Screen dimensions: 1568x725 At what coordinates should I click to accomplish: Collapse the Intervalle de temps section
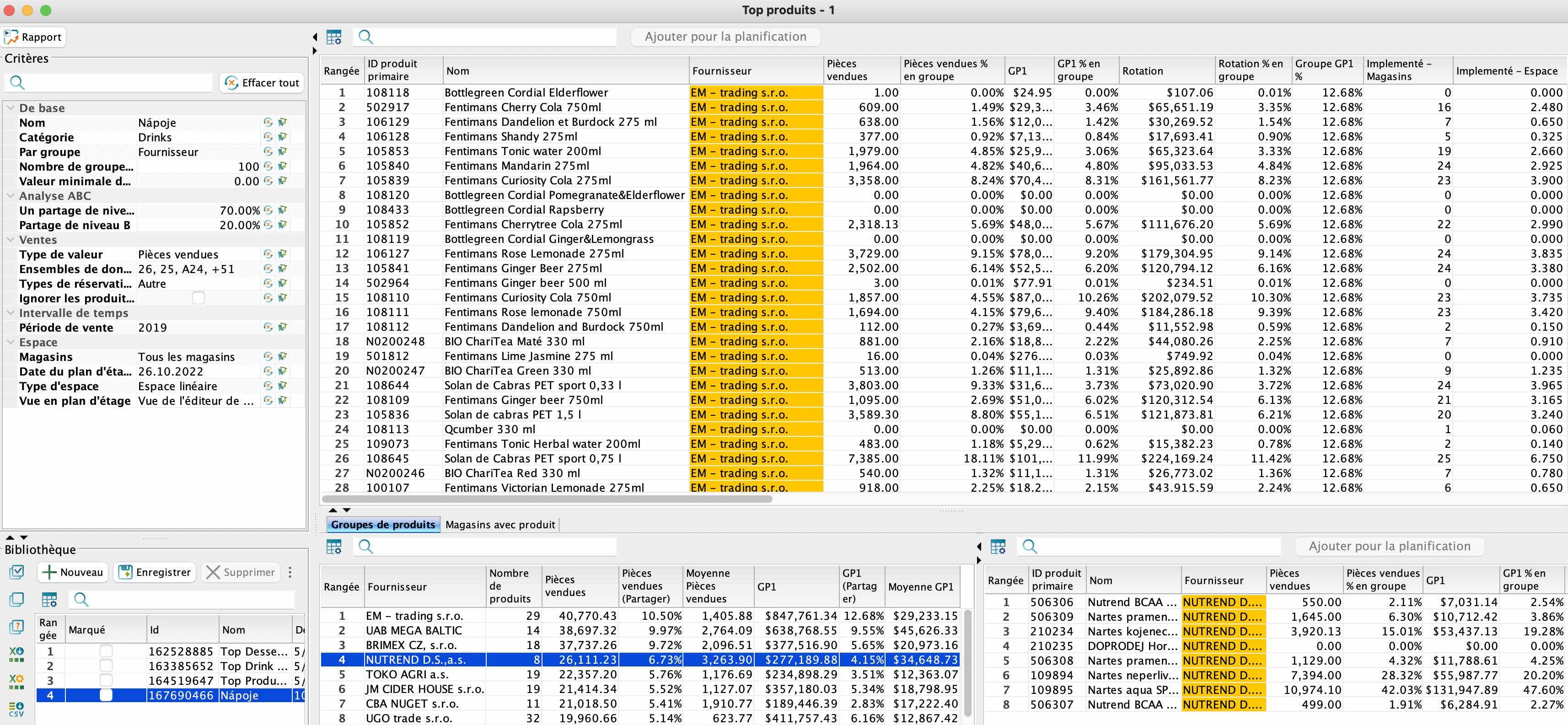click(x=11, y=313)
